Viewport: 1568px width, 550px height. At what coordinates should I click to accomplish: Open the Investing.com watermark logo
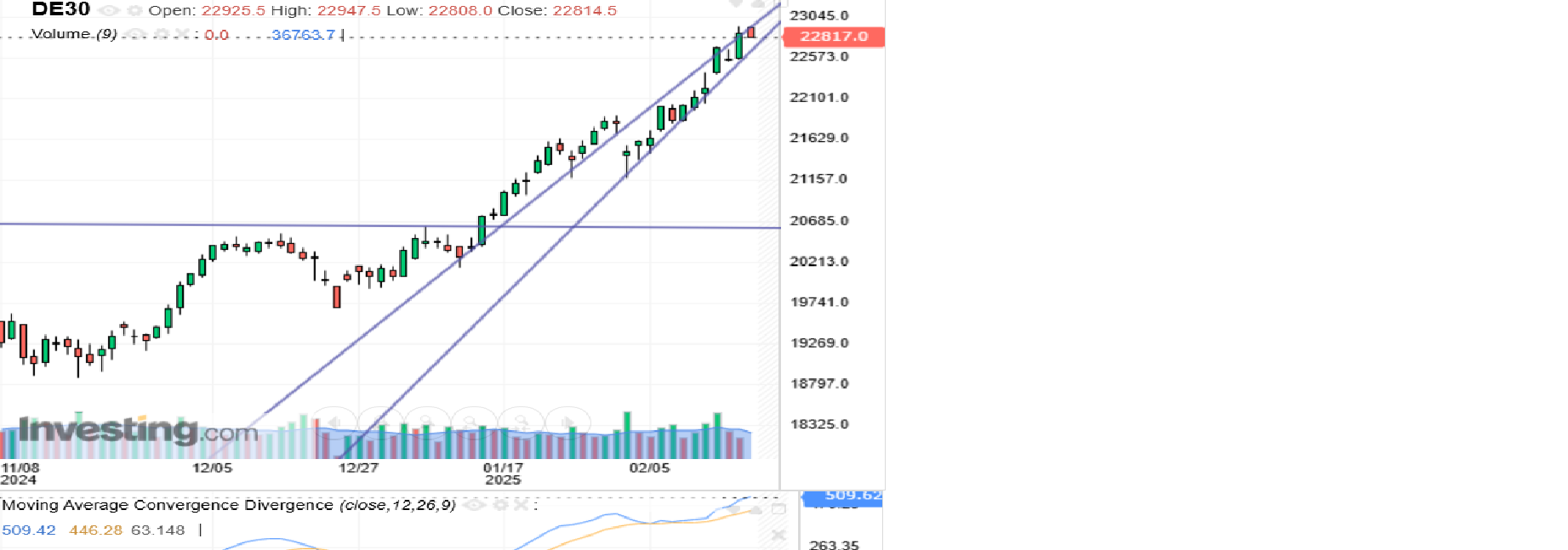coord(138,430)
